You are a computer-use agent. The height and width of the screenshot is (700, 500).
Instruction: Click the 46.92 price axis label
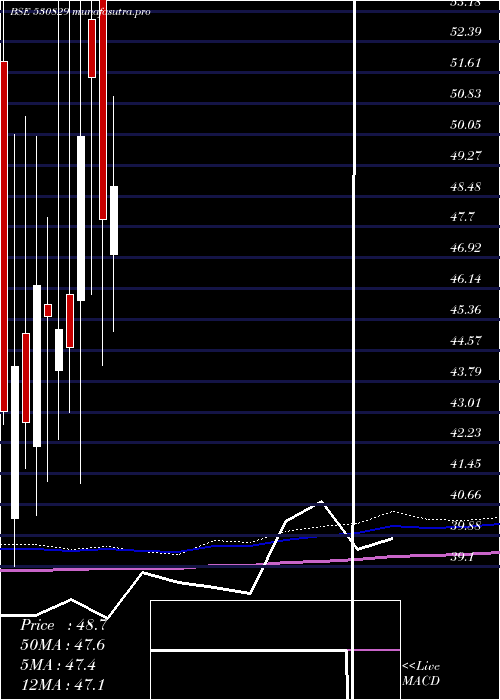466,248
